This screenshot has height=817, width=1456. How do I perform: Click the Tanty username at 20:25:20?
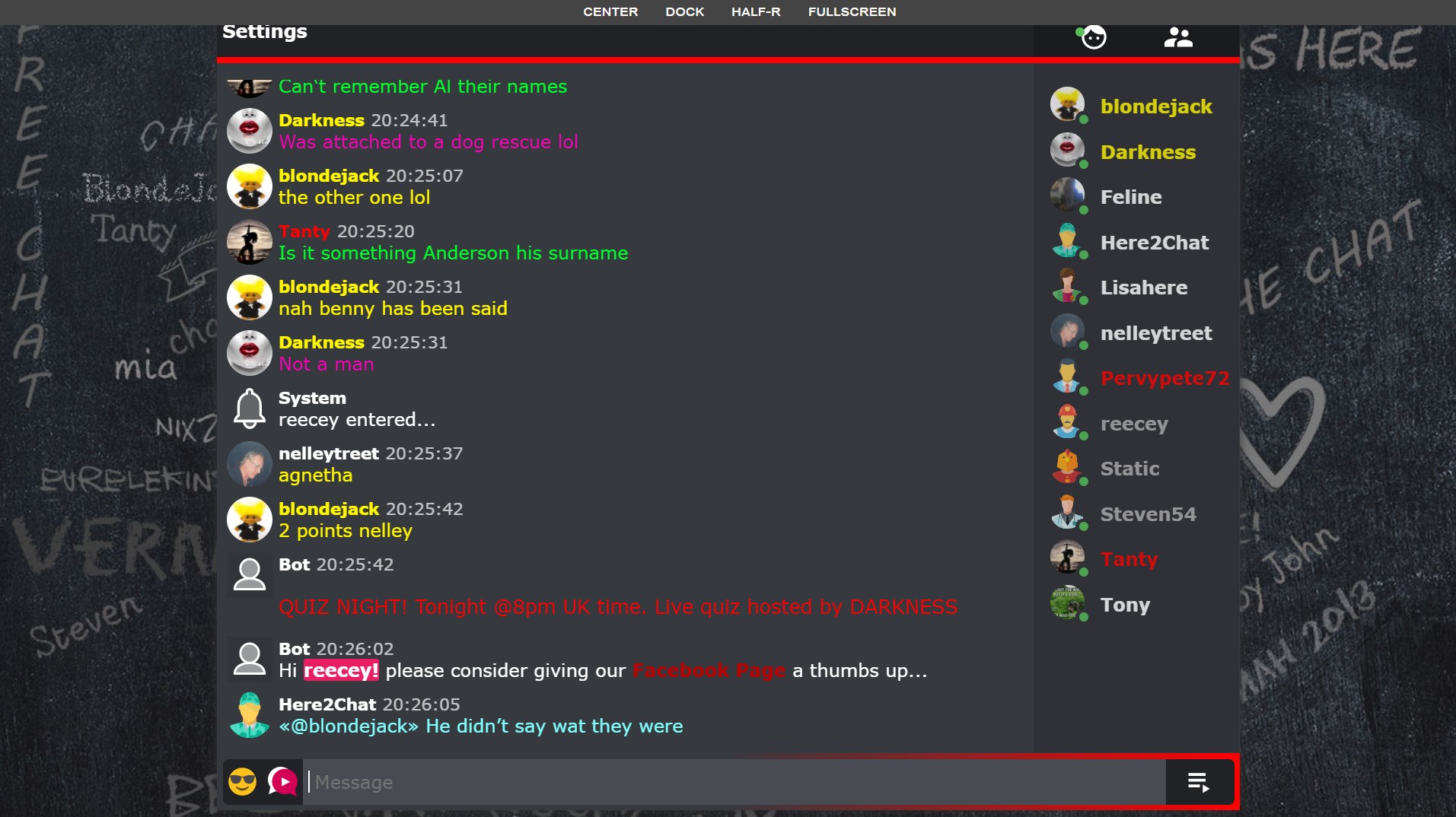coord(304,231)
